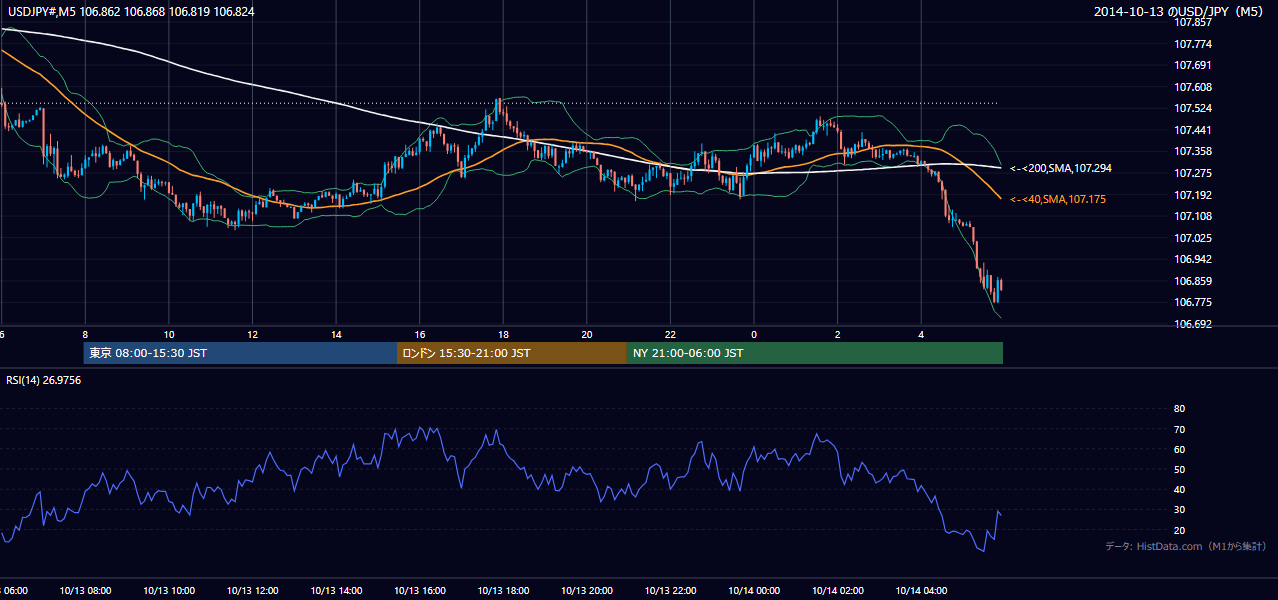Click hour 20 on price chart time axis

pos(587,334)
